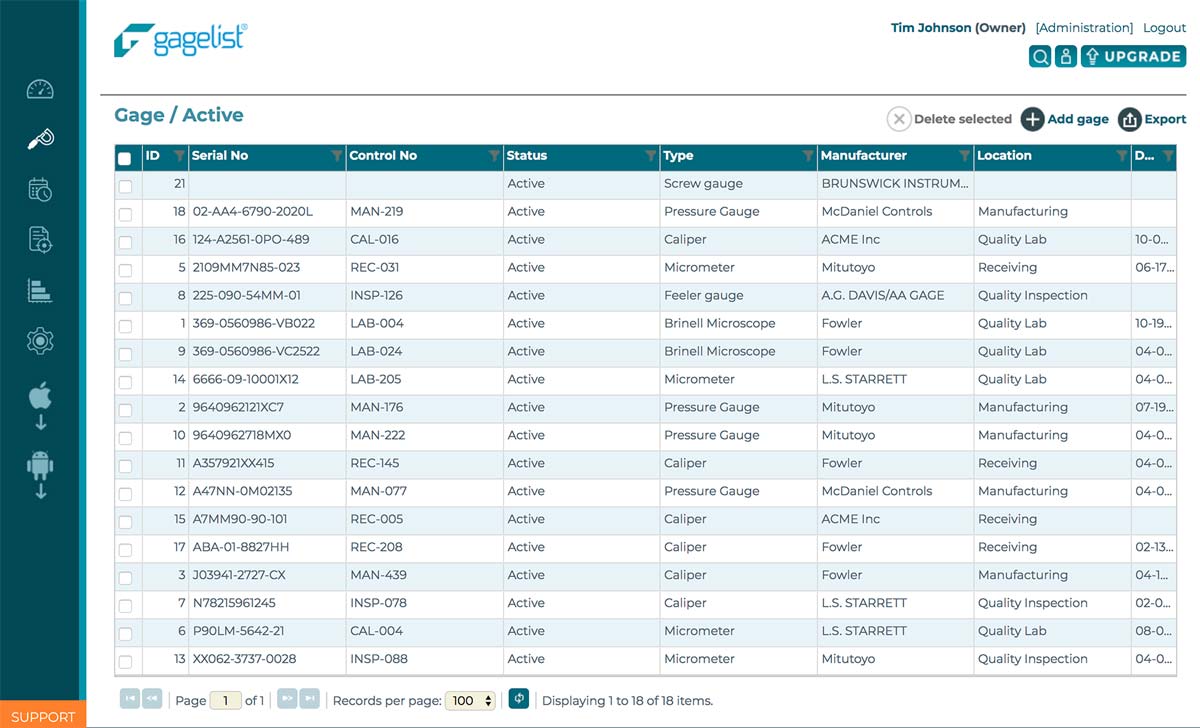Sort by the Manufacturer column header
This screenshot has width=1200, height=728.
point(864,156)
